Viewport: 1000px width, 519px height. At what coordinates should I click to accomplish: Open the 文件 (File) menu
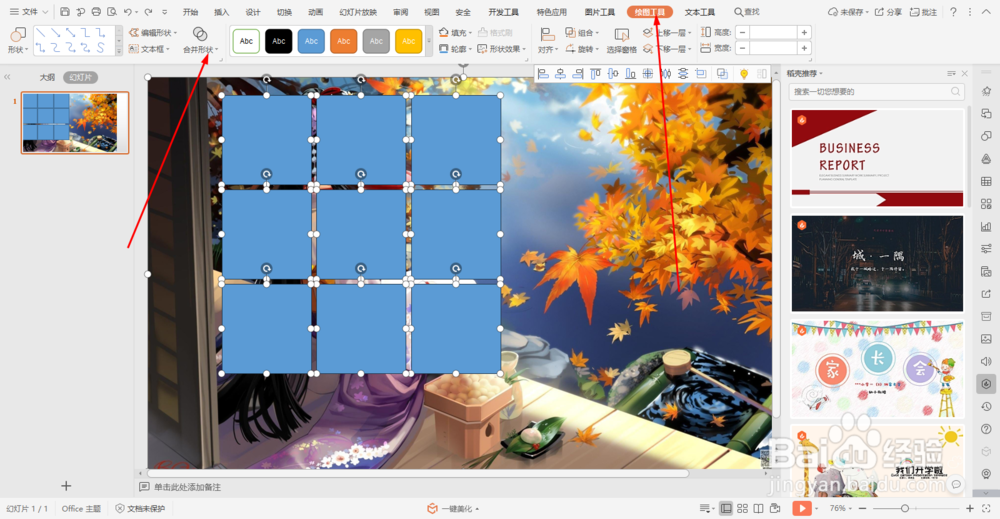29,11
